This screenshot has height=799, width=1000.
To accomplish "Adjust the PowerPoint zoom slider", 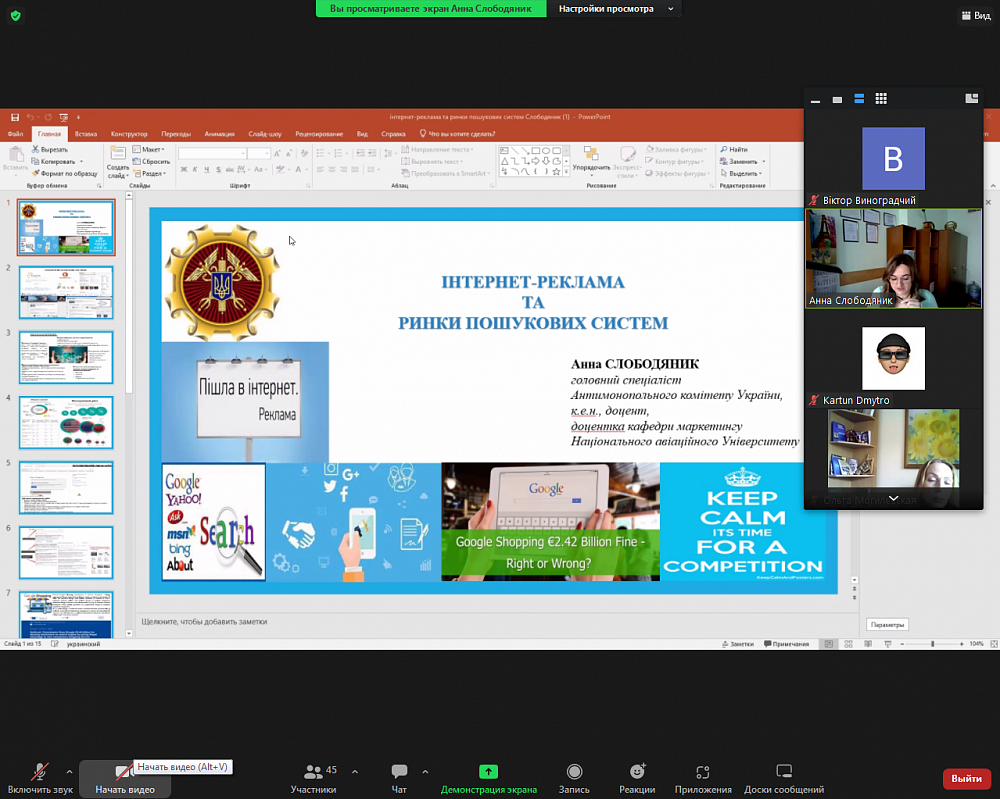I will click(x=932, y=644).
